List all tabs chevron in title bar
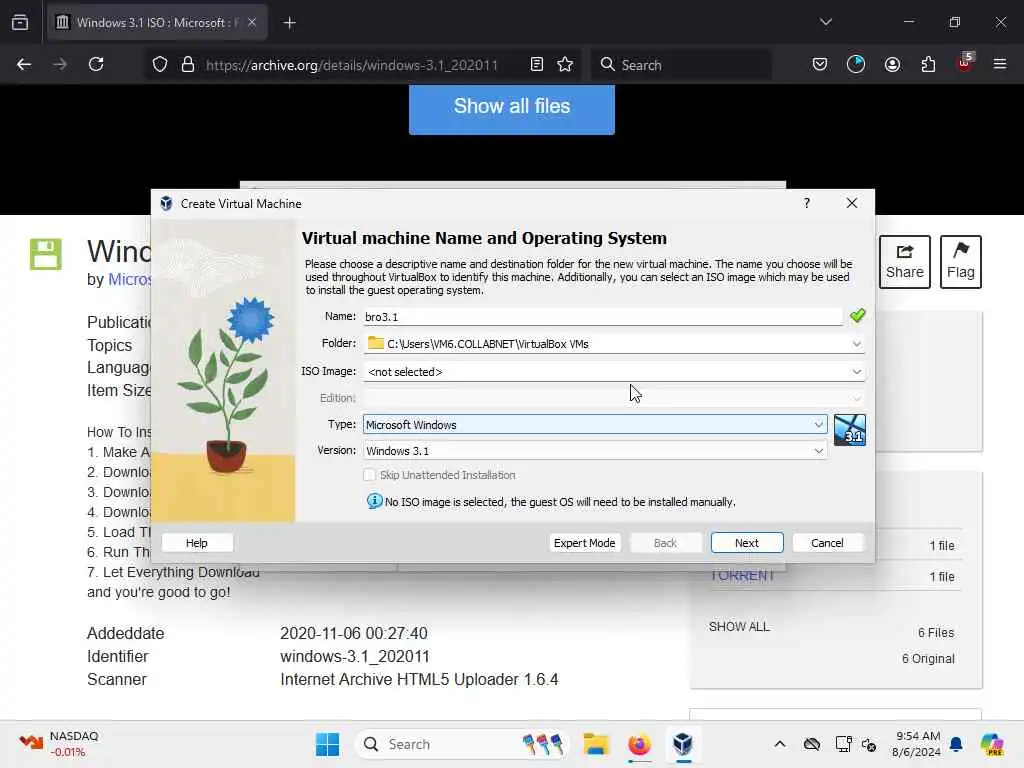The height and width of the screenshot is (768, 1024). [x=825, y=22]
